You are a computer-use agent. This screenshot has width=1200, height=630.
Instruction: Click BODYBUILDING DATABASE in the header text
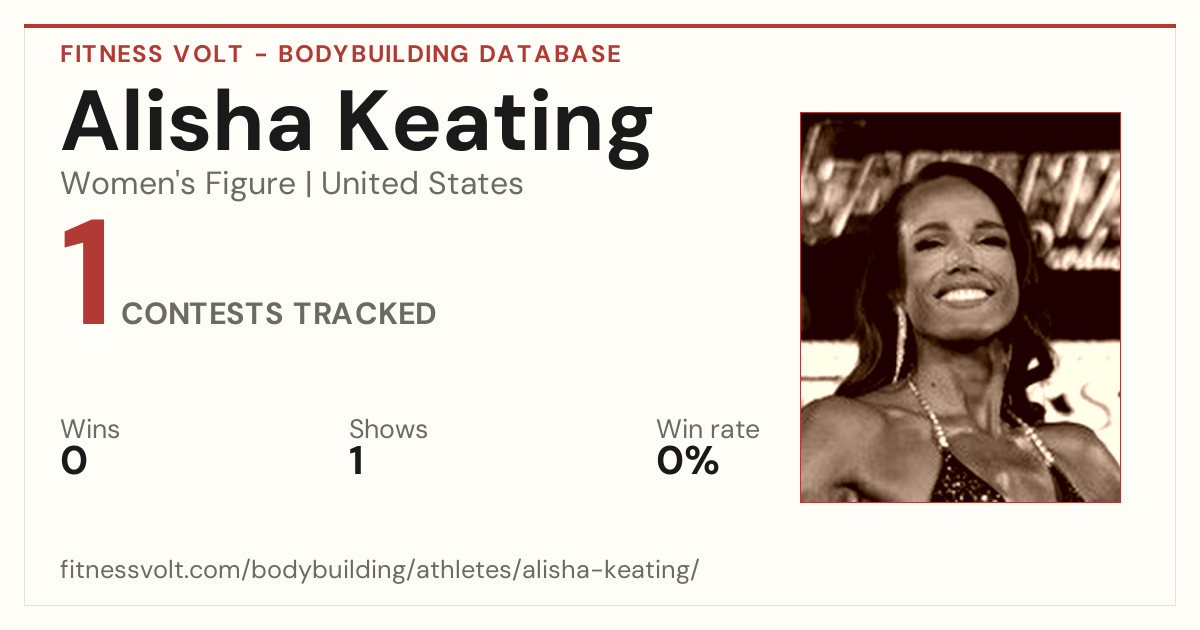(x=450, y=54)
